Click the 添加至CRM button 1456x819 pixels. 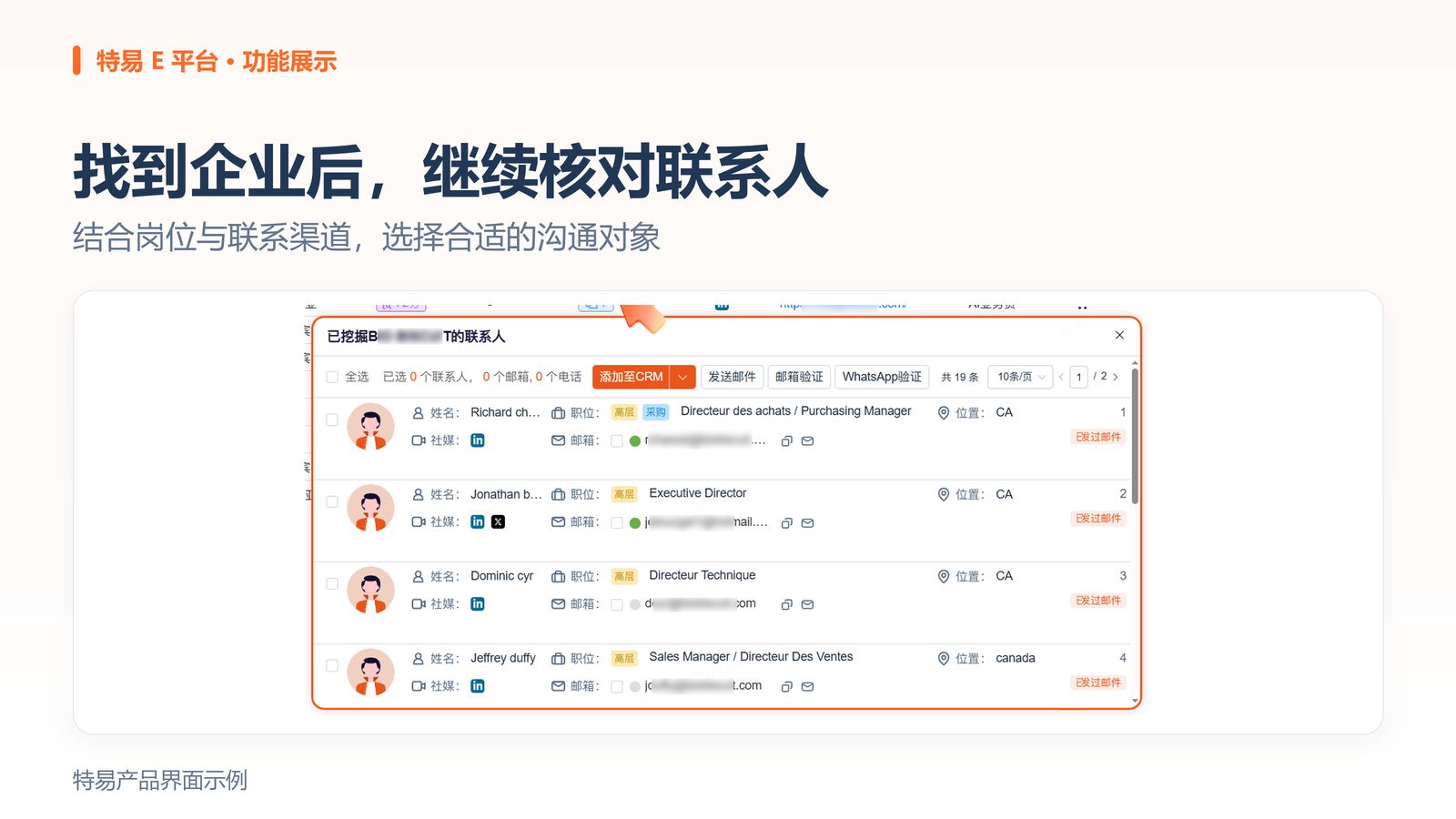tap(631, 377)
